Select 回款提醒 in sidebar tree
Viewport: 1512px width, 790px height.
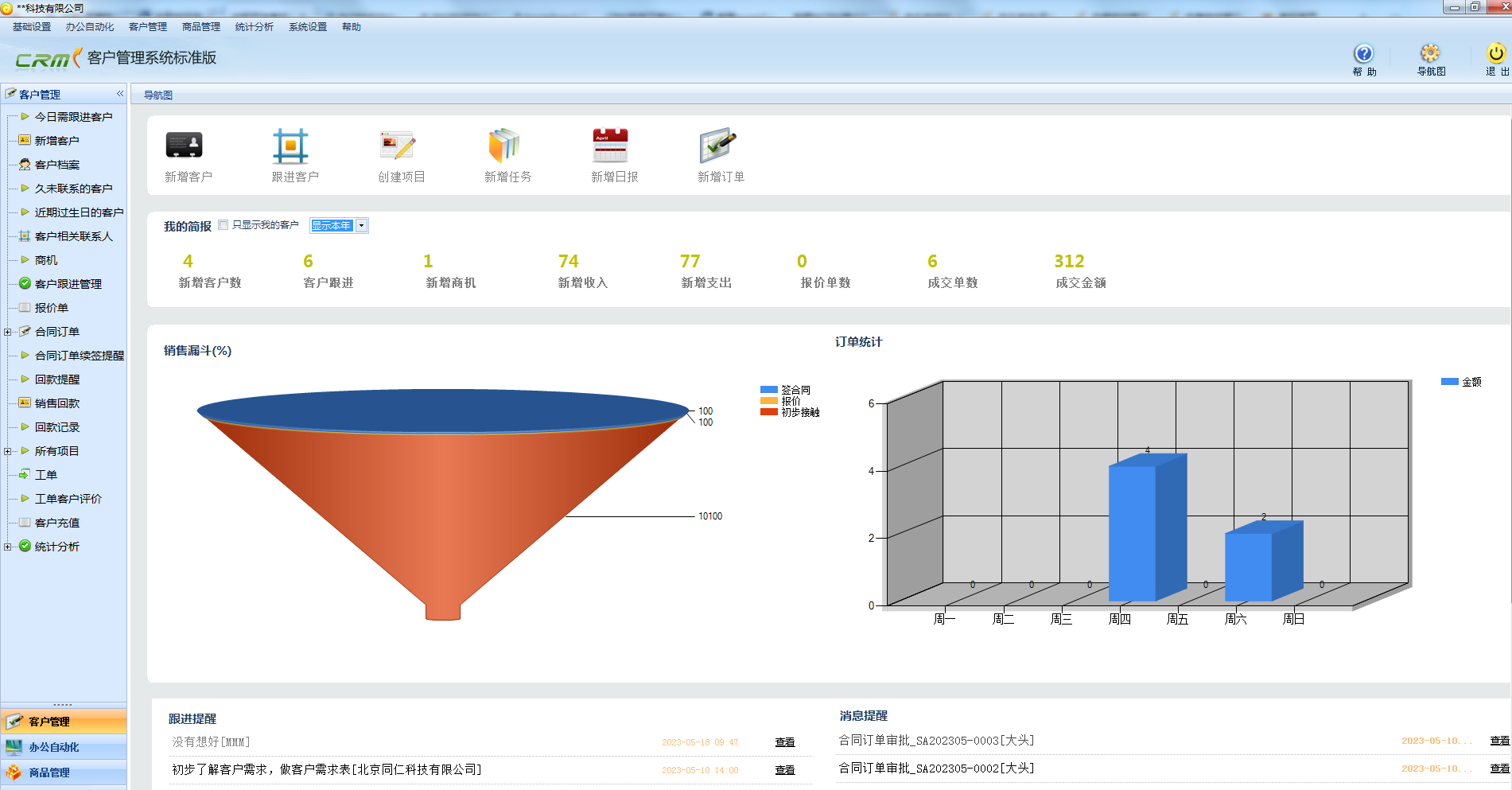pos(57,379)
